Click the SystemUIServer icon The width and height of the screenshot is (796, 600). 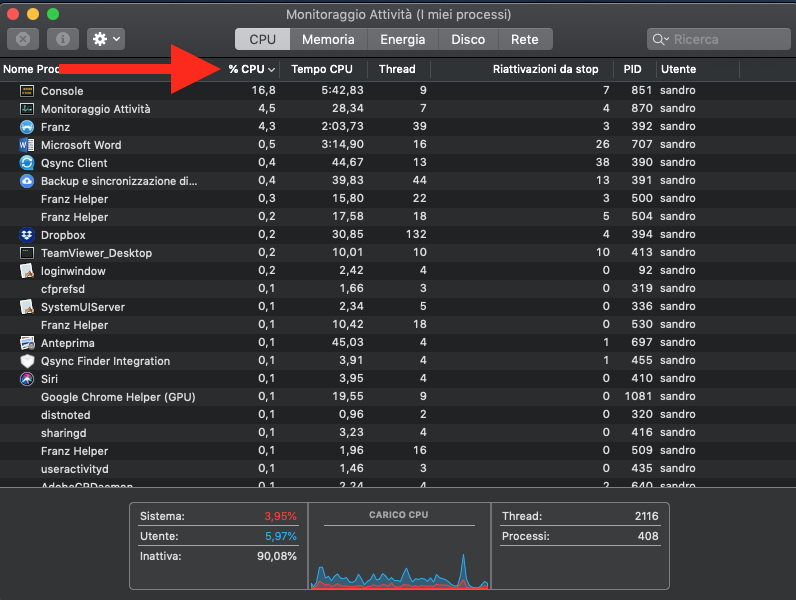(26, 307)
